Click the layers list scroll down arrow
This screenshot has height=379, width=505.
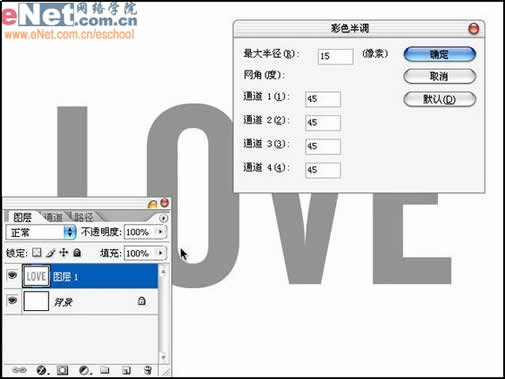[x=163, y=357]
